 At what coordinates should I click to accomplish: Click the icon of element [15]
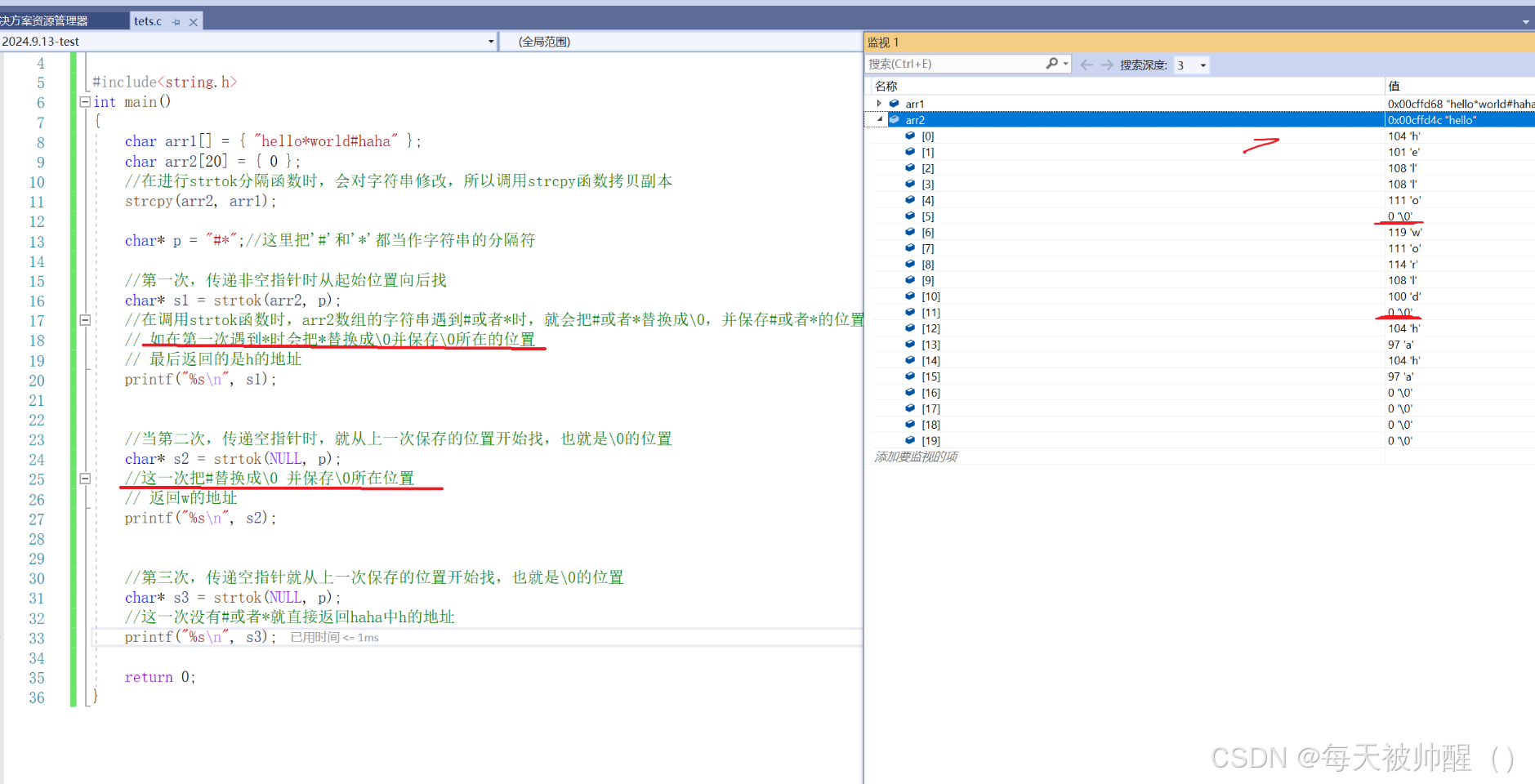910,376
